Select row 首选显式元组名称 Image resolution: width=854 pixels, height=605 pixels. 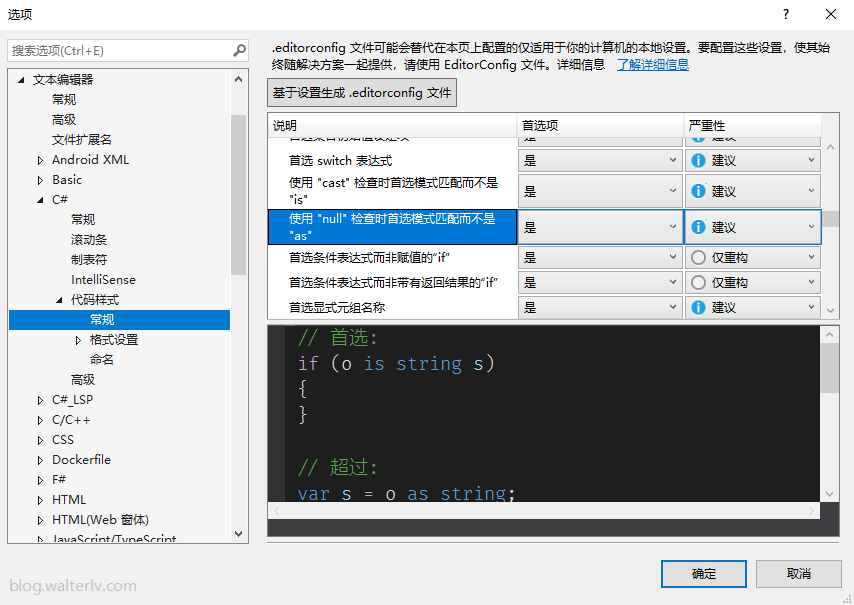(x=392, y=308)
